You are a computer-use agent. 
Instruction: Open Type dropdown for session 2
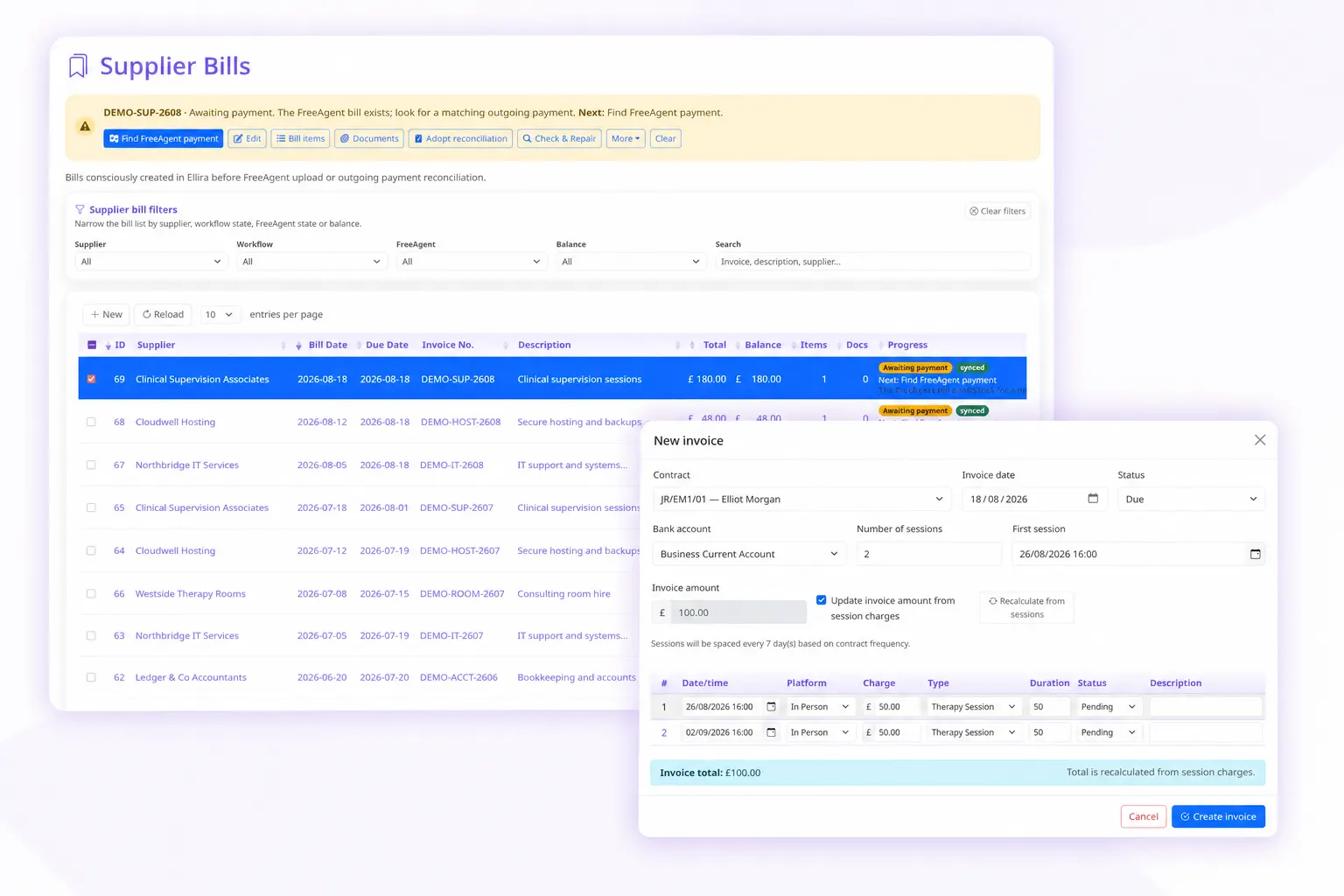974,732
